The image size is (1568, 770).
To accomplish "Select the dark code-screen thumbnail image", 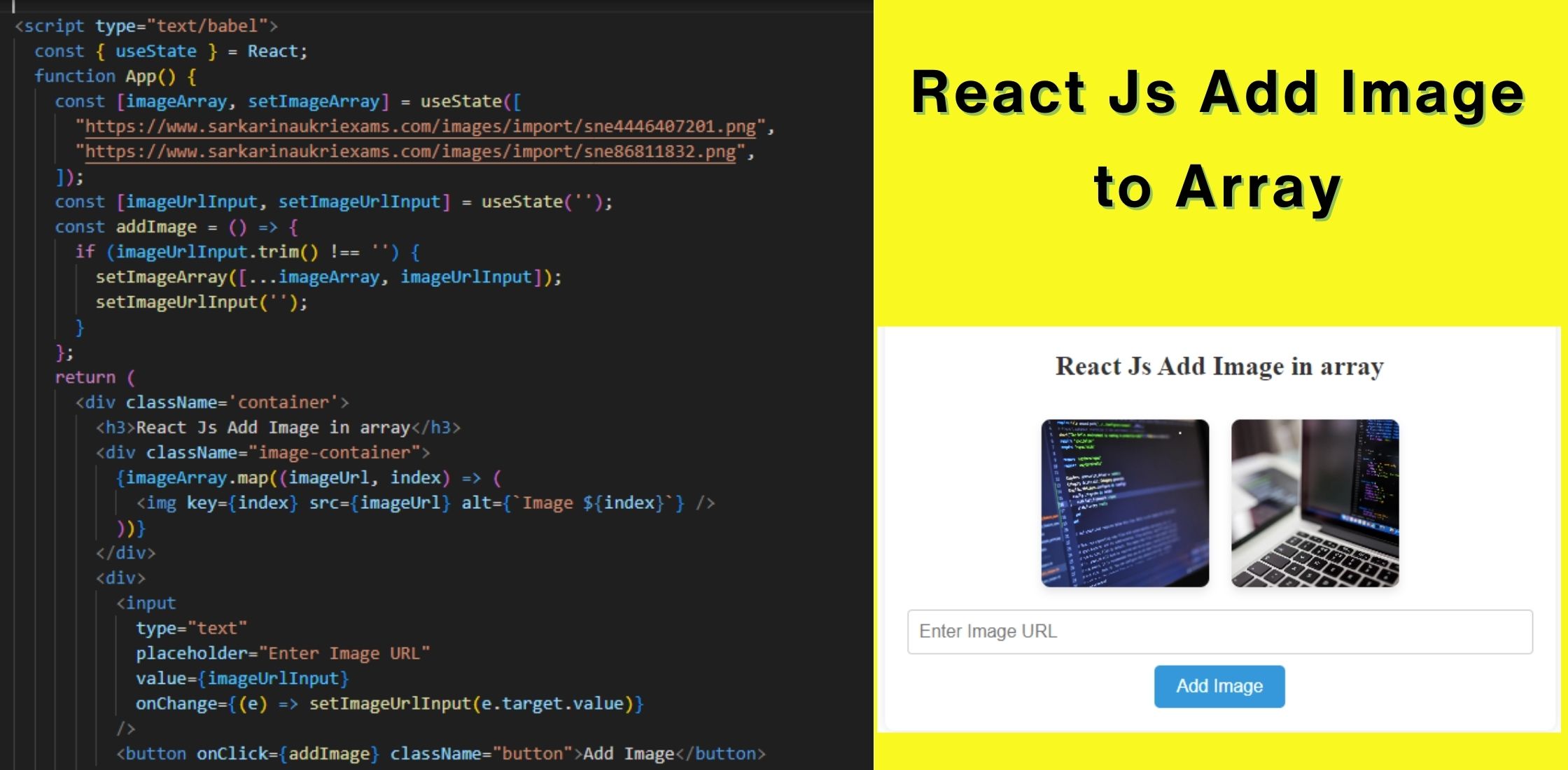I will coord(1125,503).
